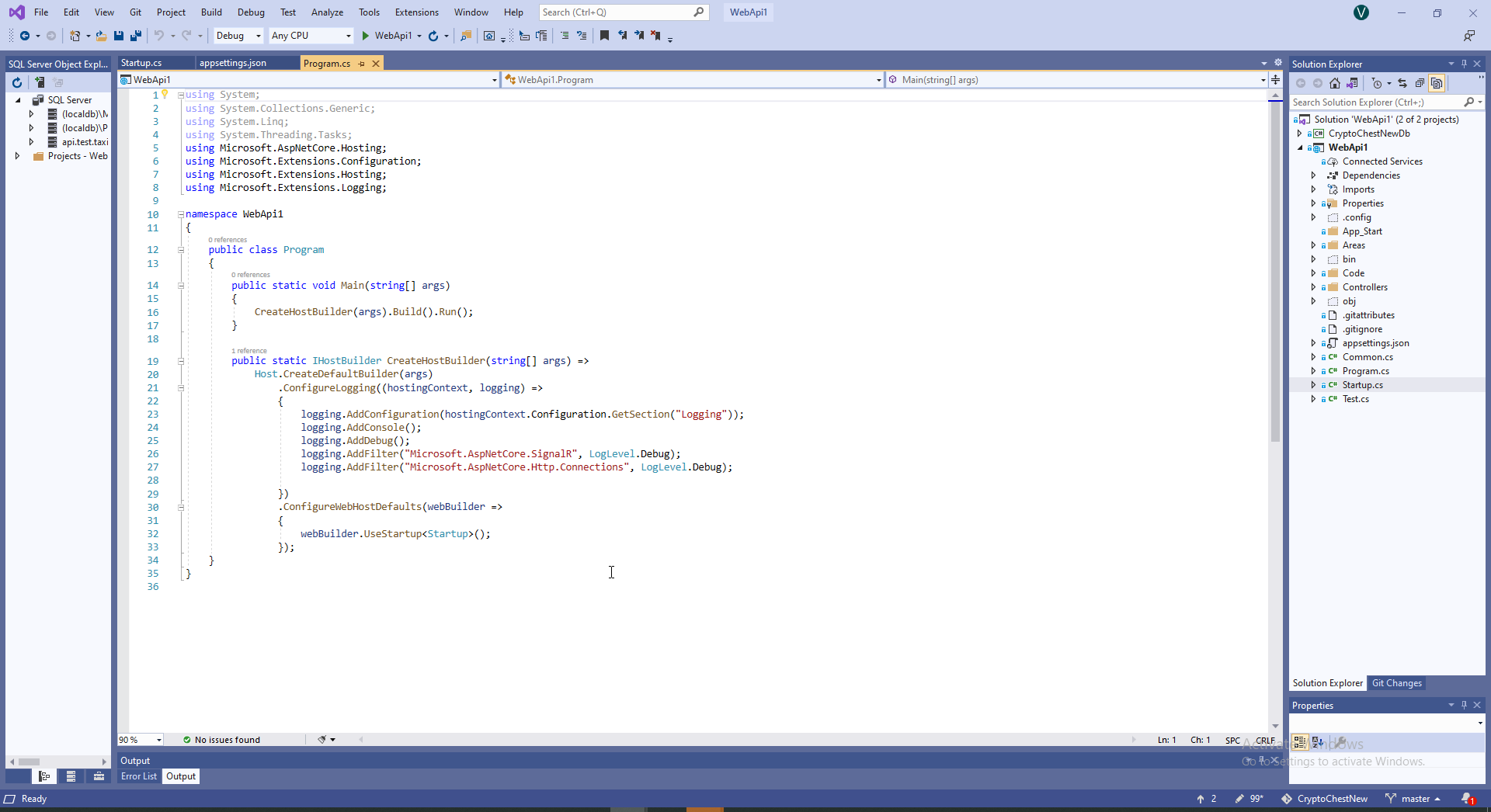
Task: Collapse the namespace WebApi1 code block
Action: 181,214
